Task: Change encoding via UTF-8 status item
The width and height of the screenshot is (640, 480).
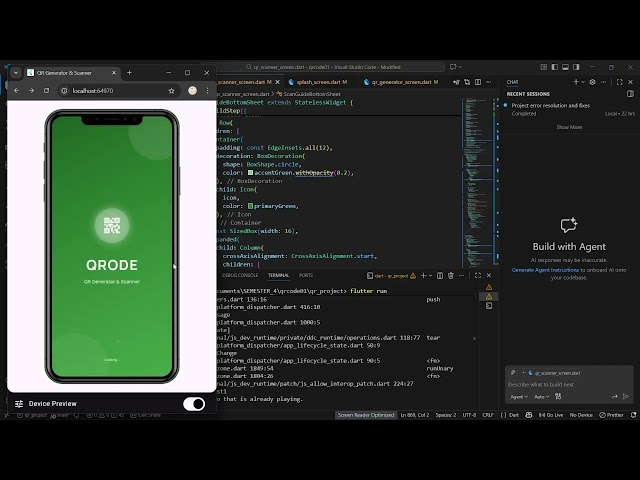Action: [x=469, y=415]
